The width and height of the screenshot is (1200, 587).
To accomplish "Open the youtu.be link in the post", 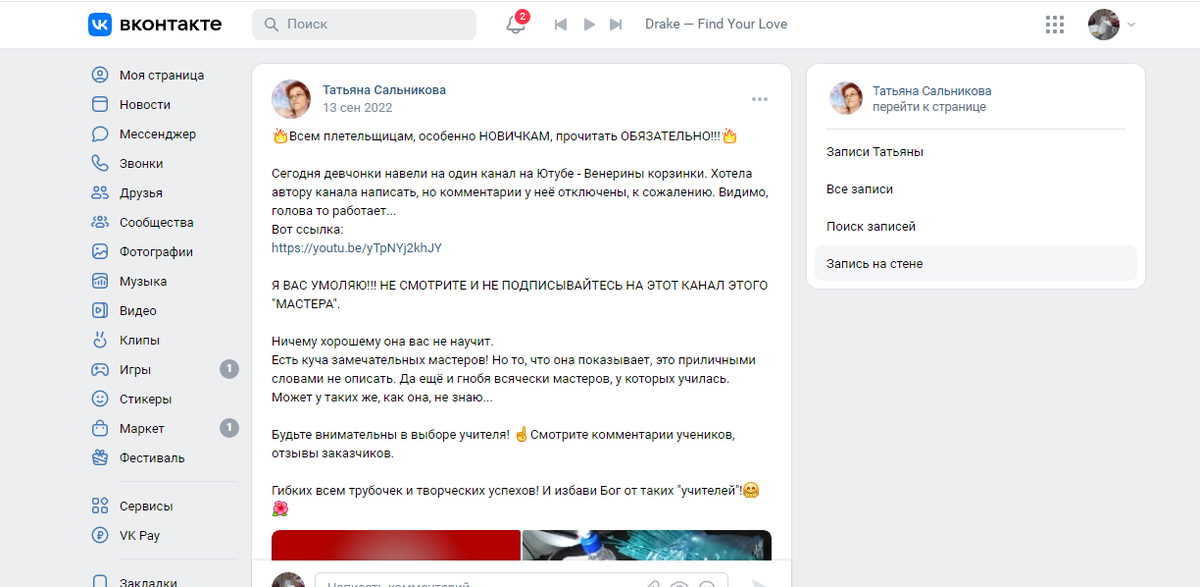I will (356, 248).
